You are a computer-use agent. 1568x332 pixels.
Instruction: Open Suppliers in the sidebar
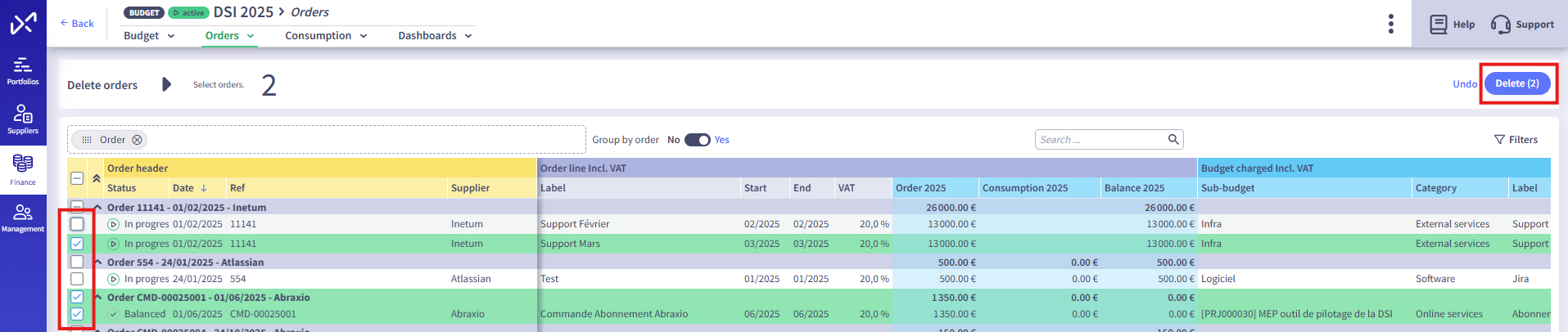(23, 119)
